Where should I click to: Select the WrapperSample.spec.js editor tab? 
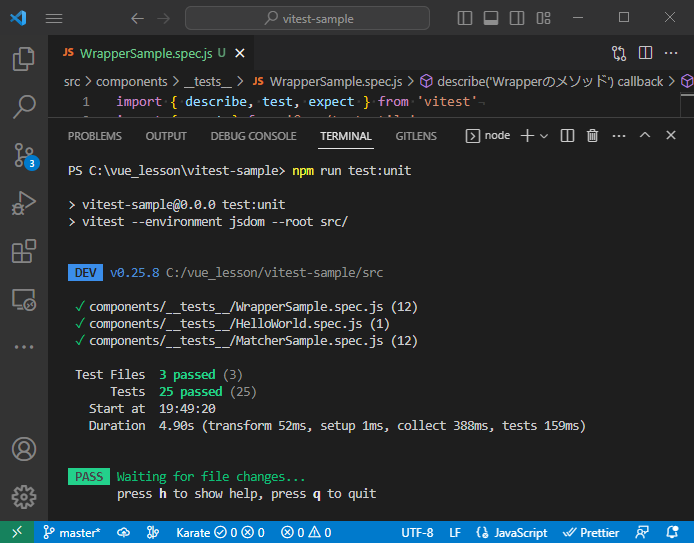click(x=152, y=54)
